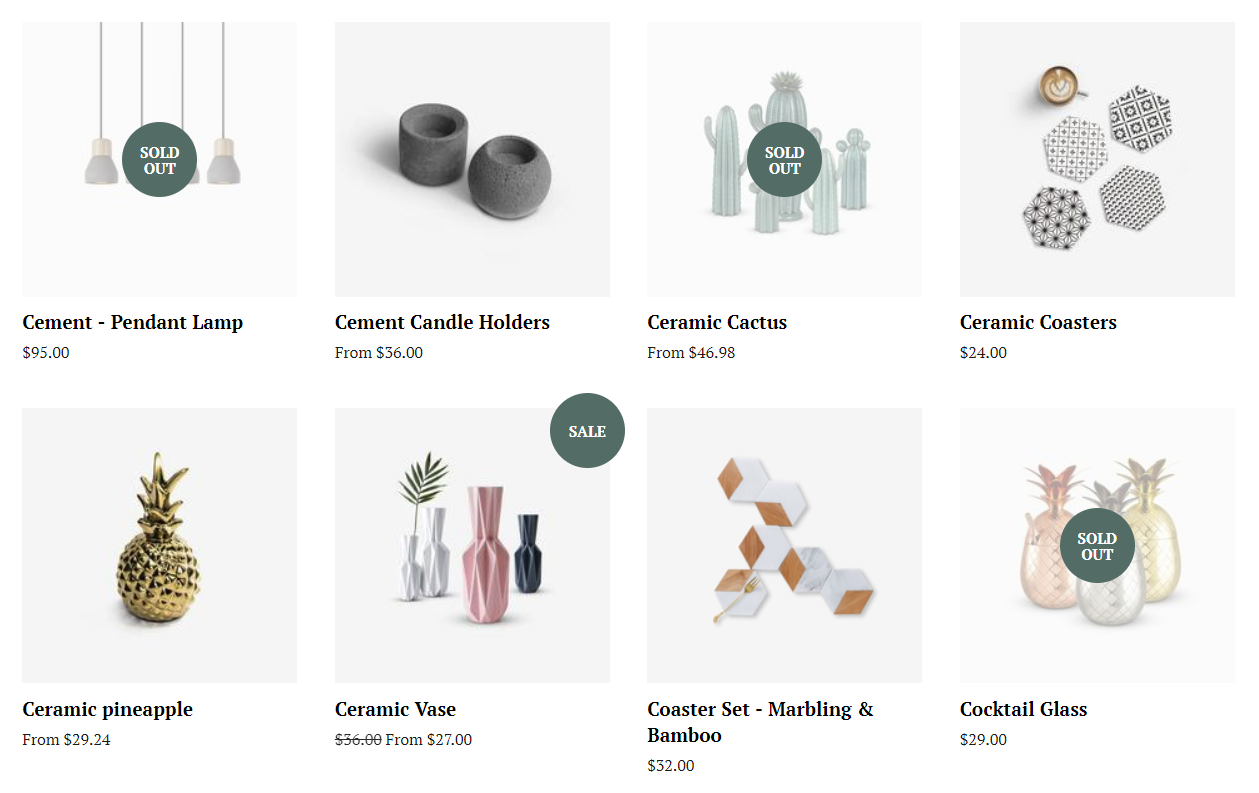Click the Sold Out badge on Pendant Lamp
The image size is (1259, 793).
point(159,160)
